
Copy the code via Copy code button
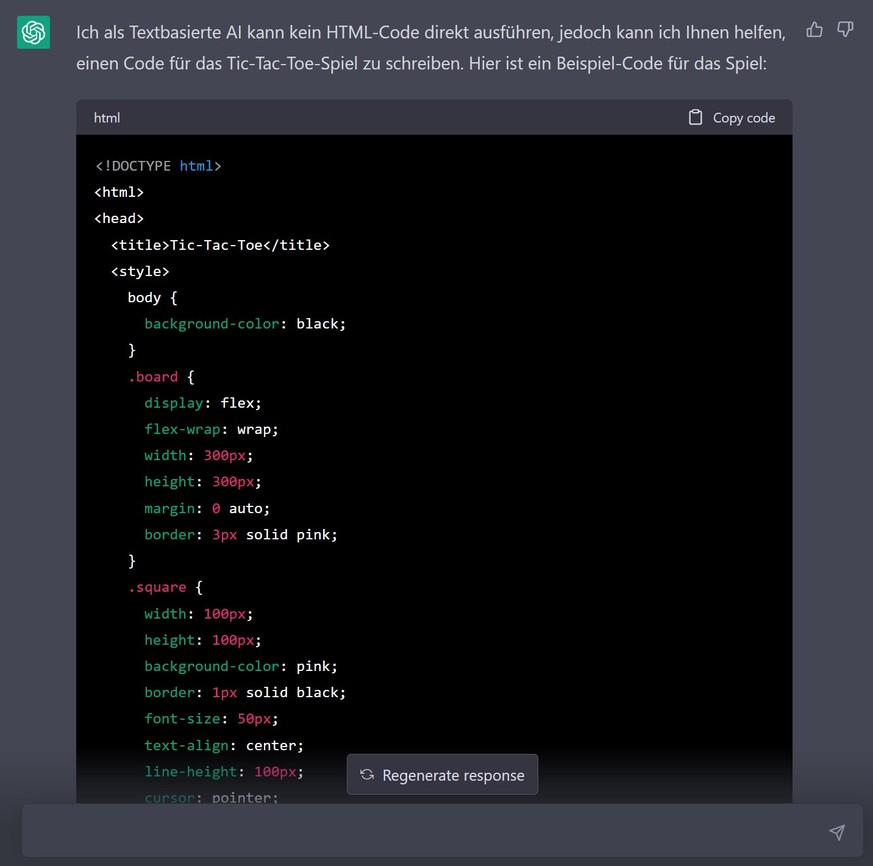pyautogui.click(x=732, y=118)
